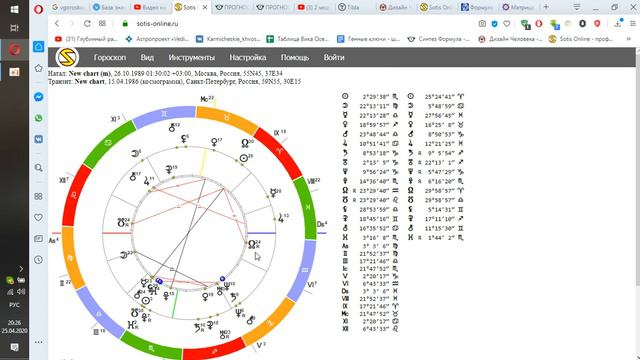
Task: Open the Астропроект «Vedi» bookmark
Action: [x=157, y=39]
